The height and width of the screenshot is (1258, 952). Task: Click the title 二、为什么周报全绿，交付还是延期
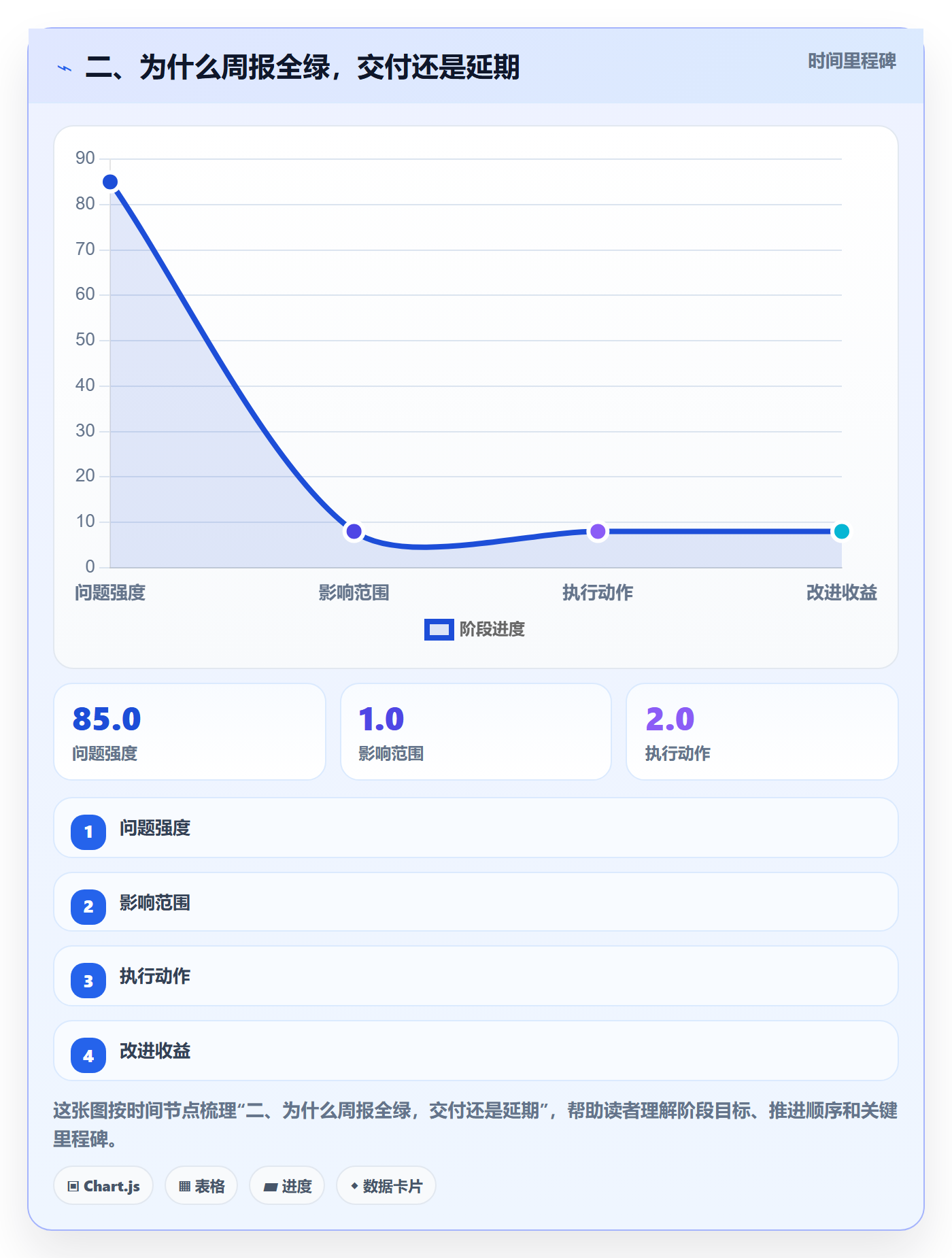point(303,67)
